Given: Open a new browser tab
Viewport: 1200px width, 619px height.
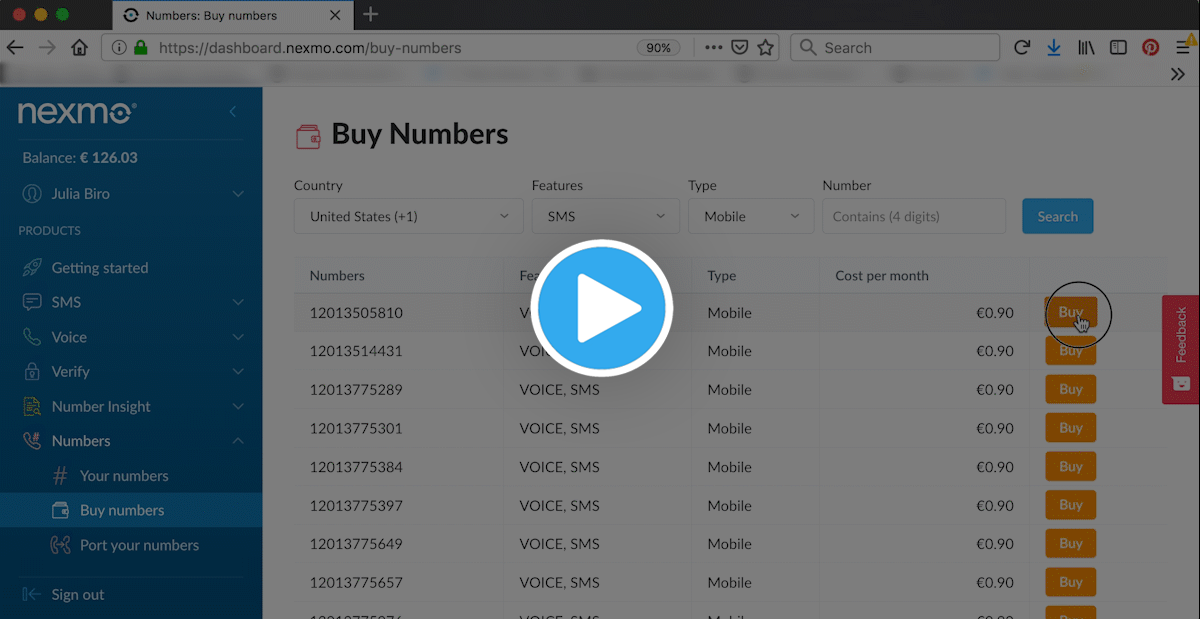Looking at the screenshot, I should point(371,14).
